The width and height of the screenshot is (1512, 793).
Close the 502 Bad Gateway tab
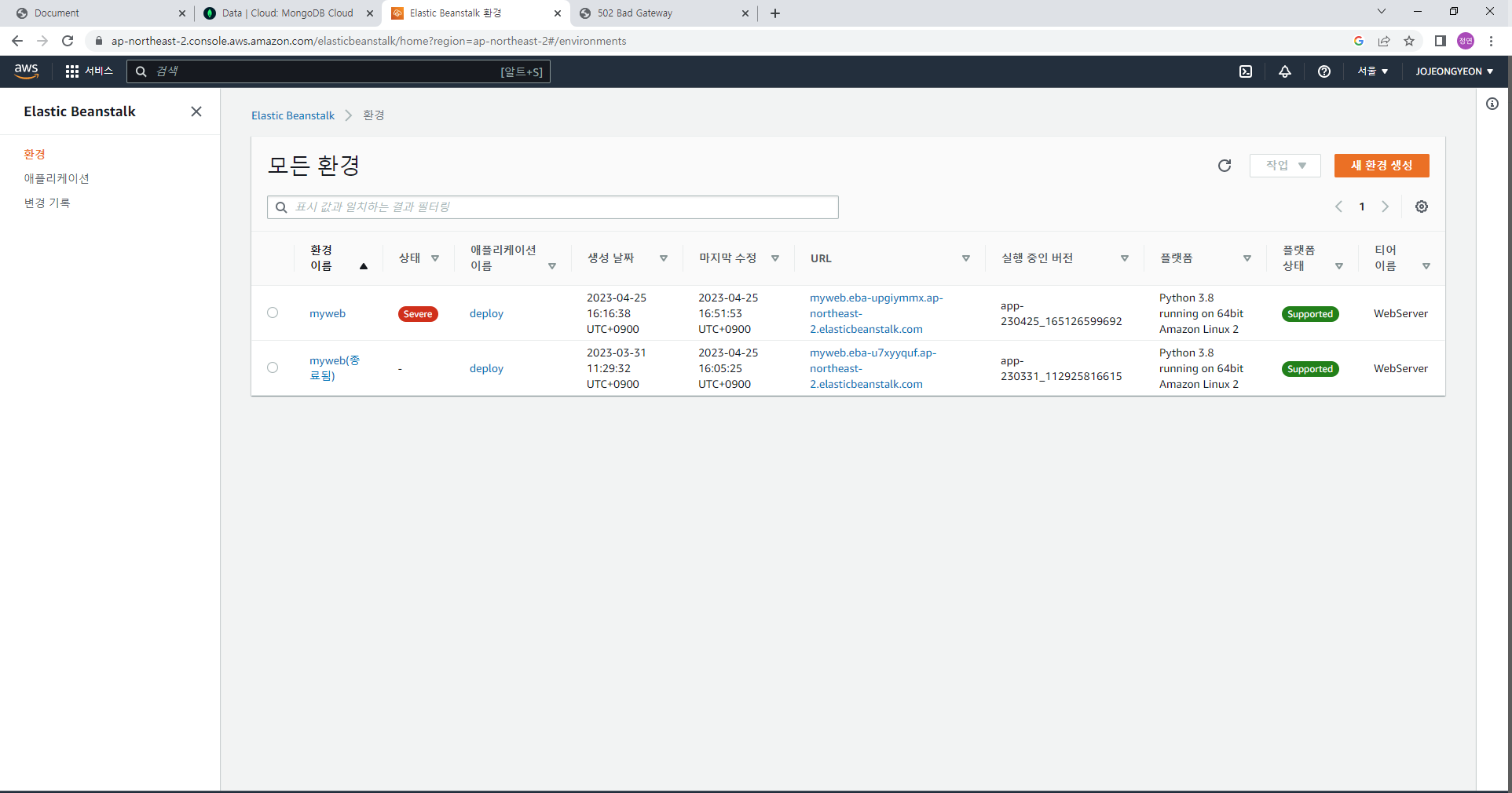pyautogui.click(x=745, y=13)
